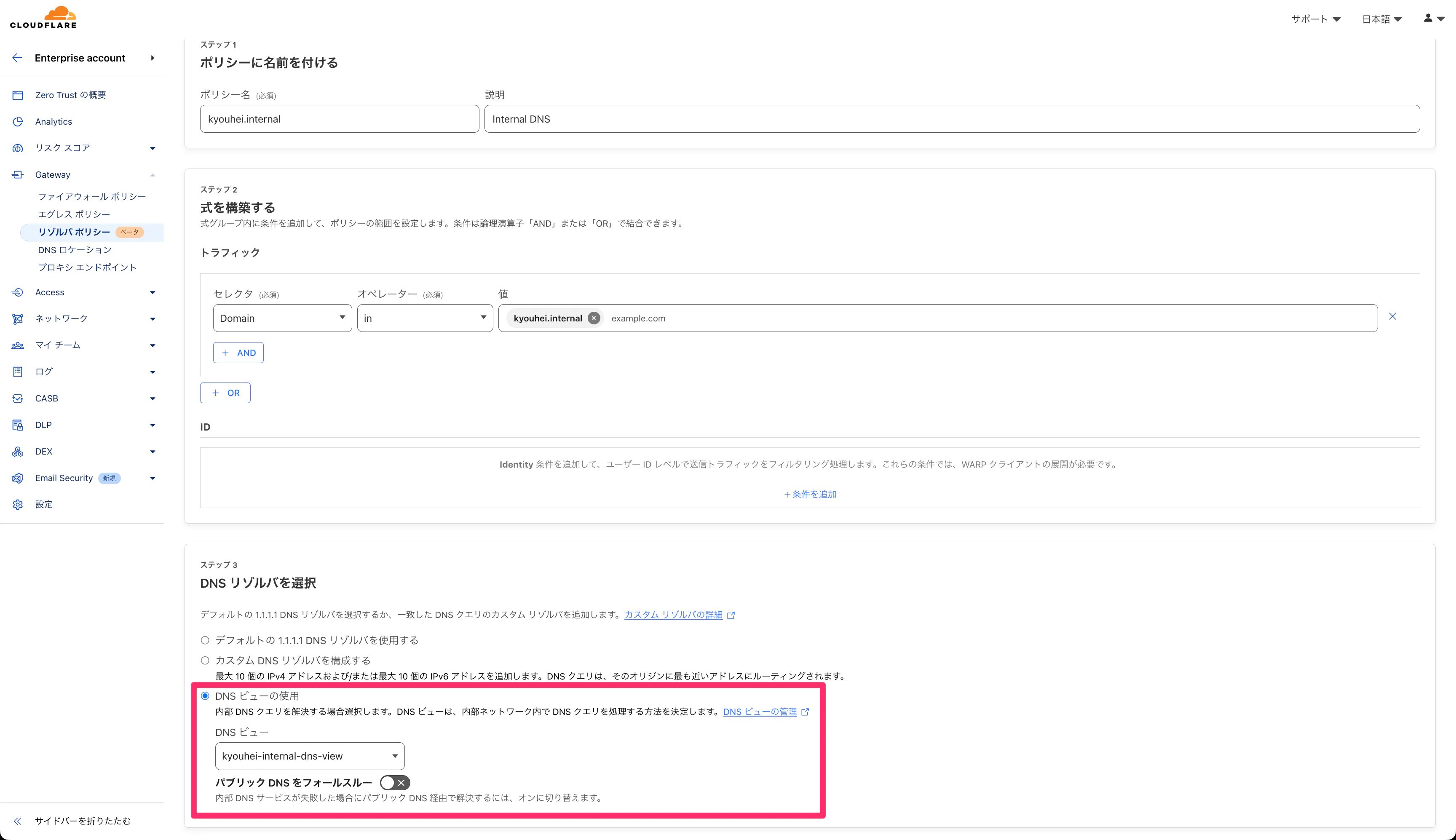Open the 'in' operator dropdown
This screenshot has width=1456, height=840.
pos(425,318)
